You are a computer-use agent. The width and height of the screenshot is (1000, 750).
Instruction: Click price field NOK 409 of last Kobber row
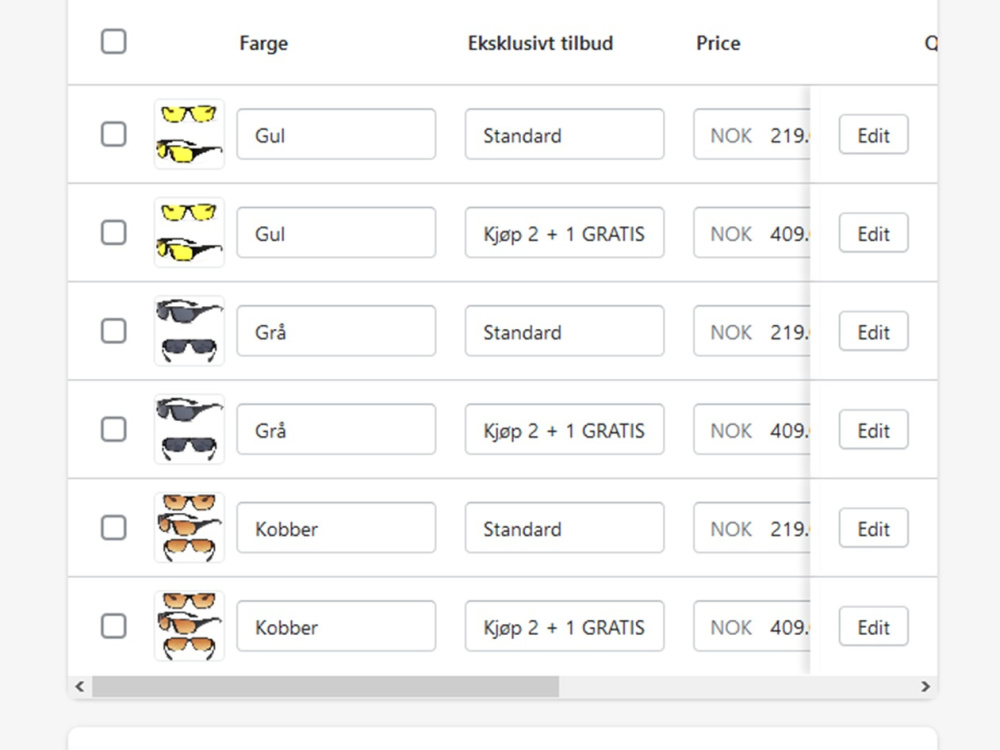point(751,626)
